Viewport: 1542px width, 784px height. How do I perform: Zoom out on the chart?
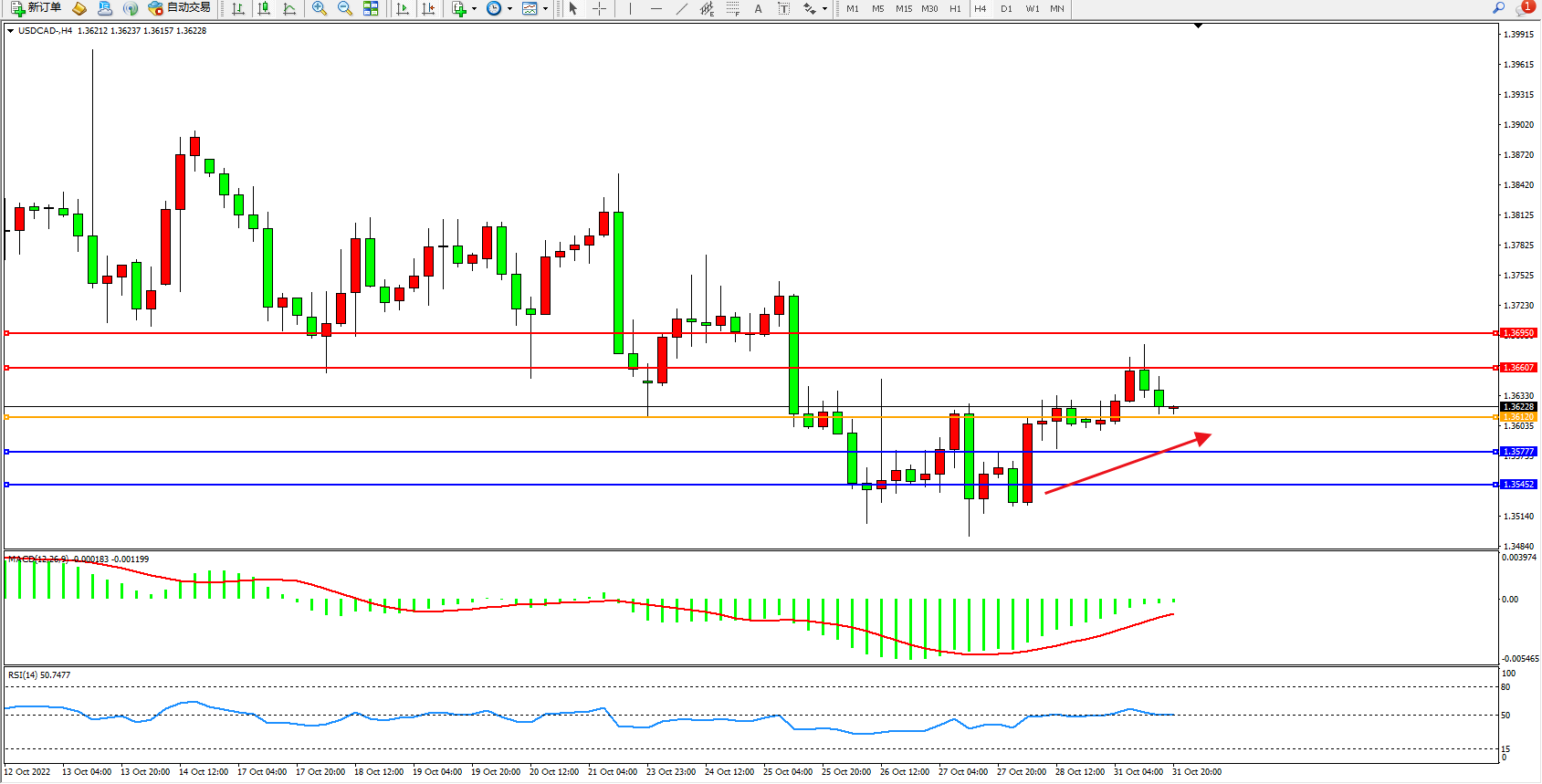[x=345, y=8]
